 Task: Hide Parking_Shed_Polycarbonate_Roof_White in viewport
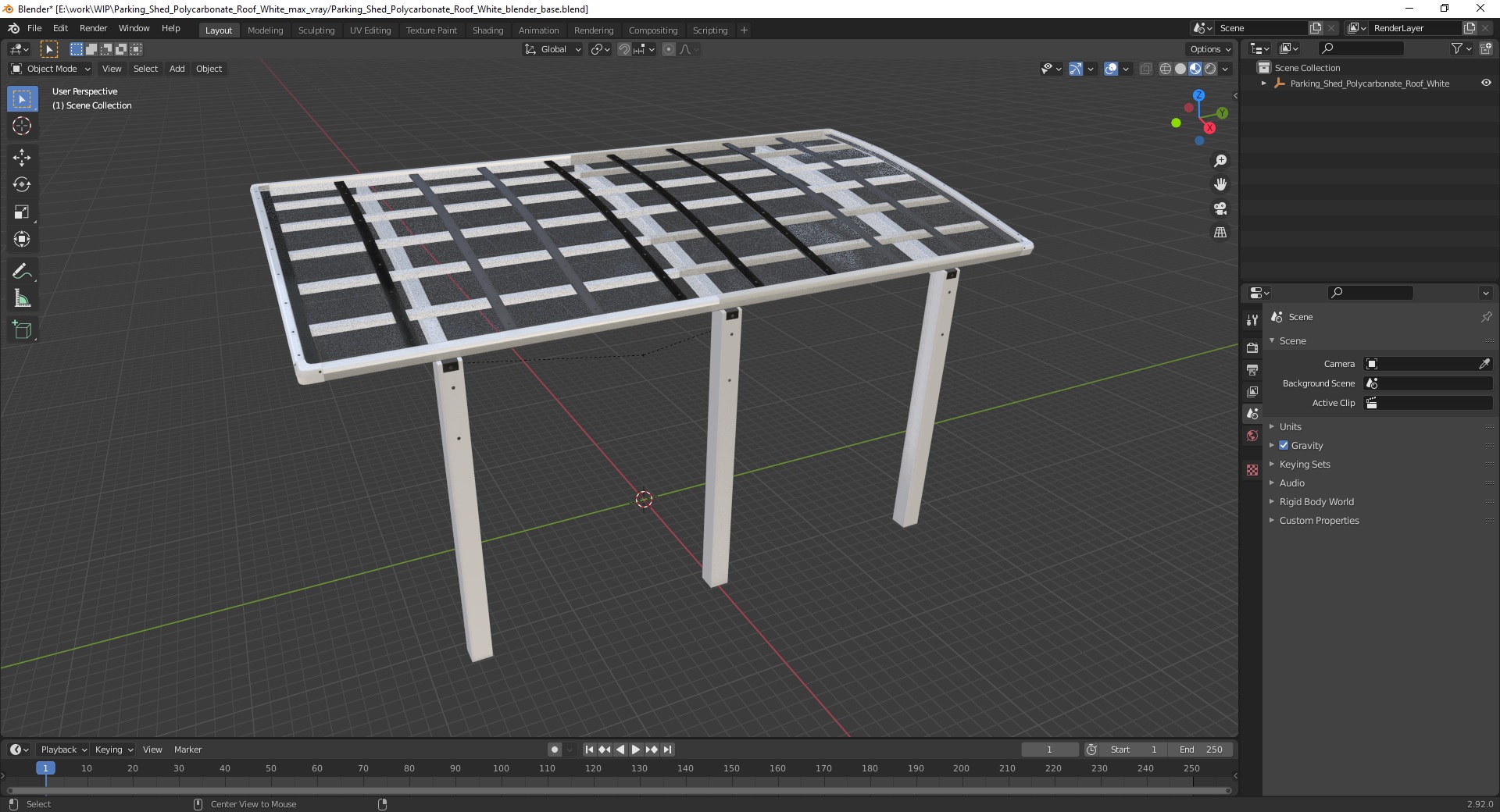point(1486,84)
